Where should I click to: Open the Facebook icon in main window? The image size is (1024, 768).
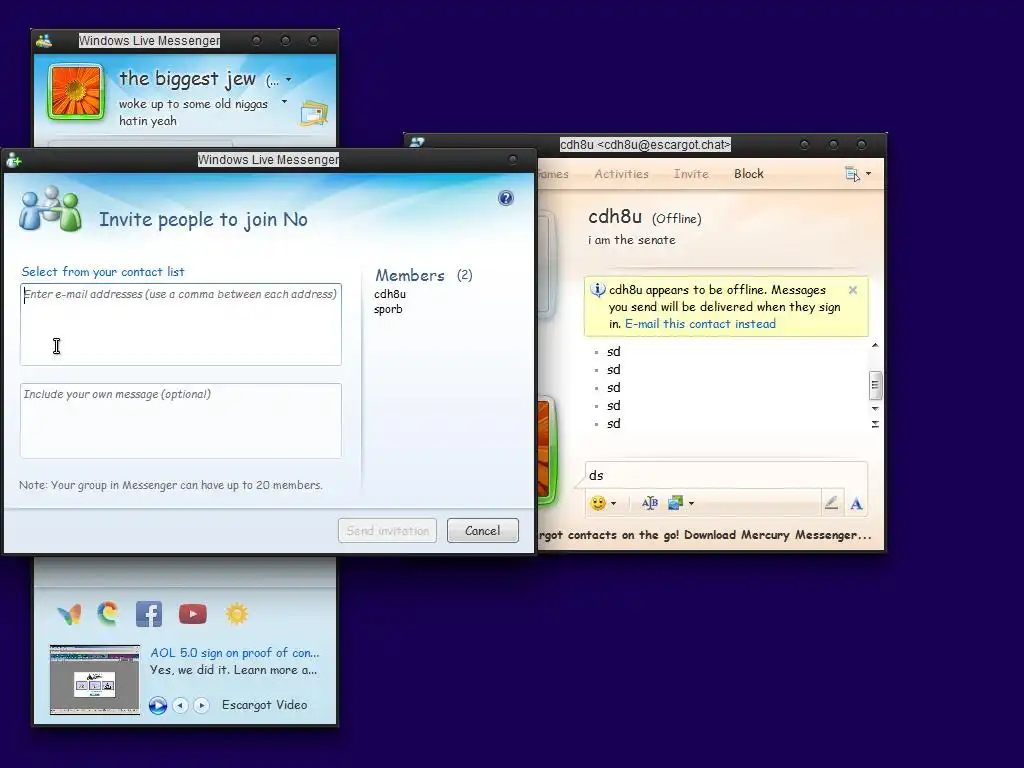click(x=149, y=614)
